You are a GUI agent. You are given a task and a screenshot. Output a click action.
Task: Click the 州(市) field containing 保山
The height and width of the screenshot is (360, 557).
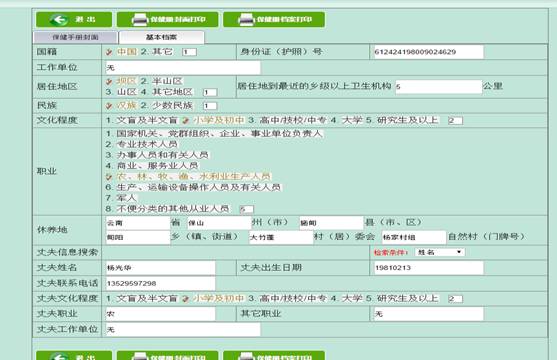(x=219, y=223)
